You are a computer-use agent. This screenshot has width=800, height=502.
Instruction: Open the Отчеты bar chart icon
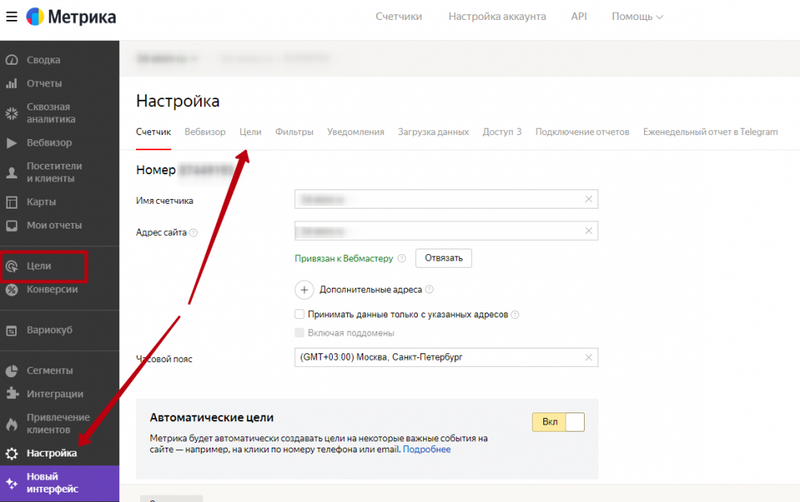pyautogui.click(x=12, y=84)
